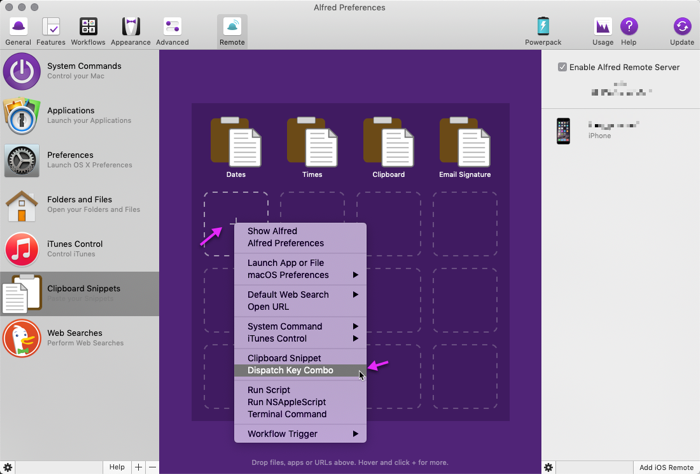The height and width of the screenshot is (474, 700).
Task: Select the iPhone remote device
Action: [621, 130]
